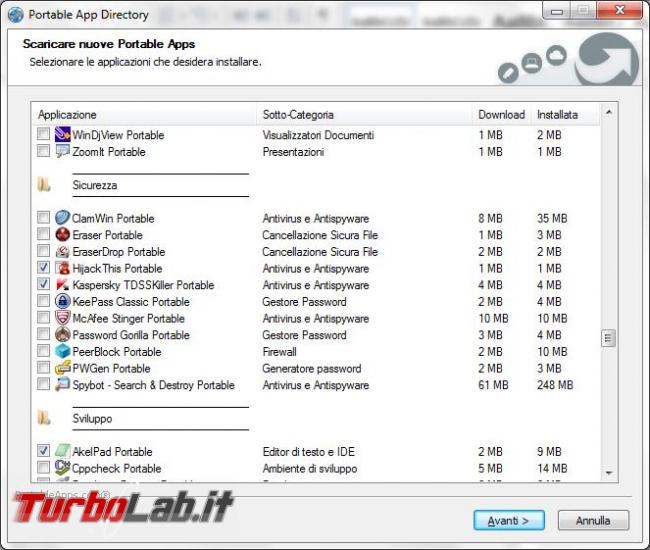Uncheck the AkelPad Portable checkbox

click(x=43, y=451)
